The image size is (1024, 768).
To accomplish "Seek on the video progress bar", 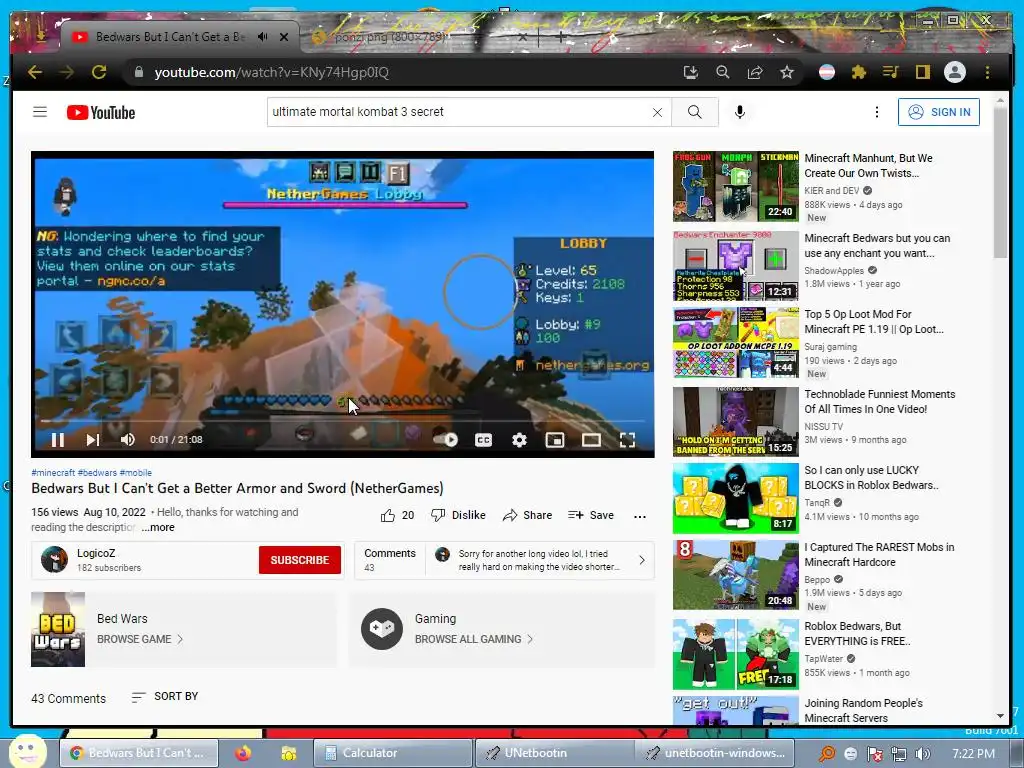I will pyautogui.click(x=343, y=421).
